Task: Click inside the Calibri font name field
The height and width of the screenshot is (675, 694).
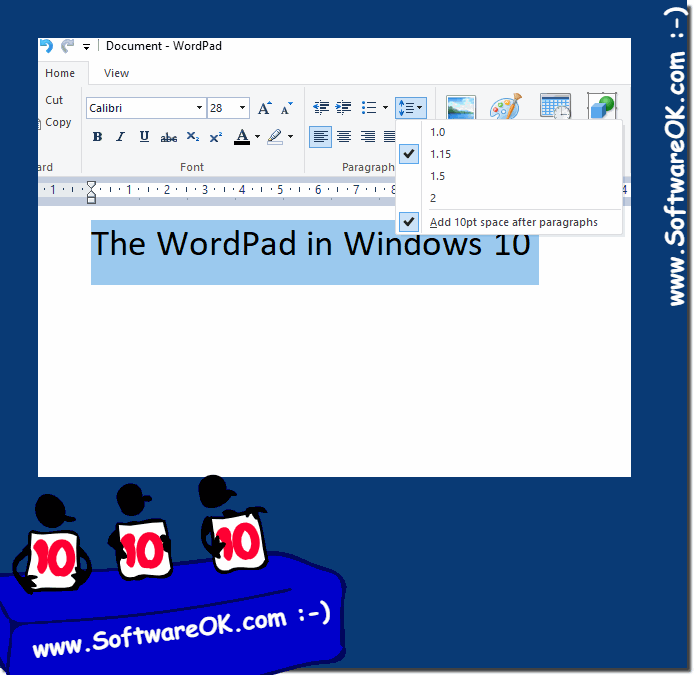Action: point(140,108)
